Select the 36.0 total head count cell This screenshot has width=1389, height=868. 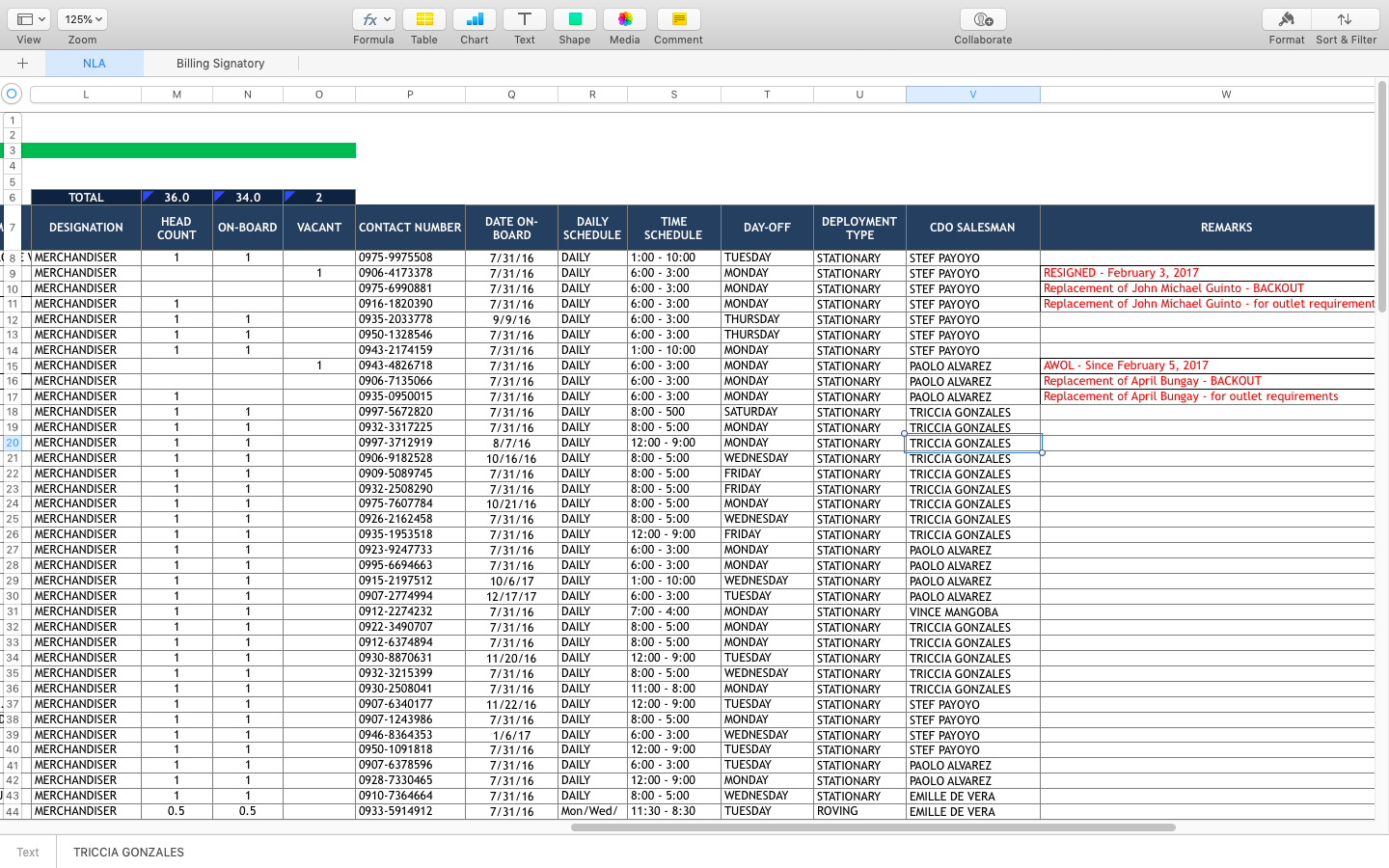(177, 197)
